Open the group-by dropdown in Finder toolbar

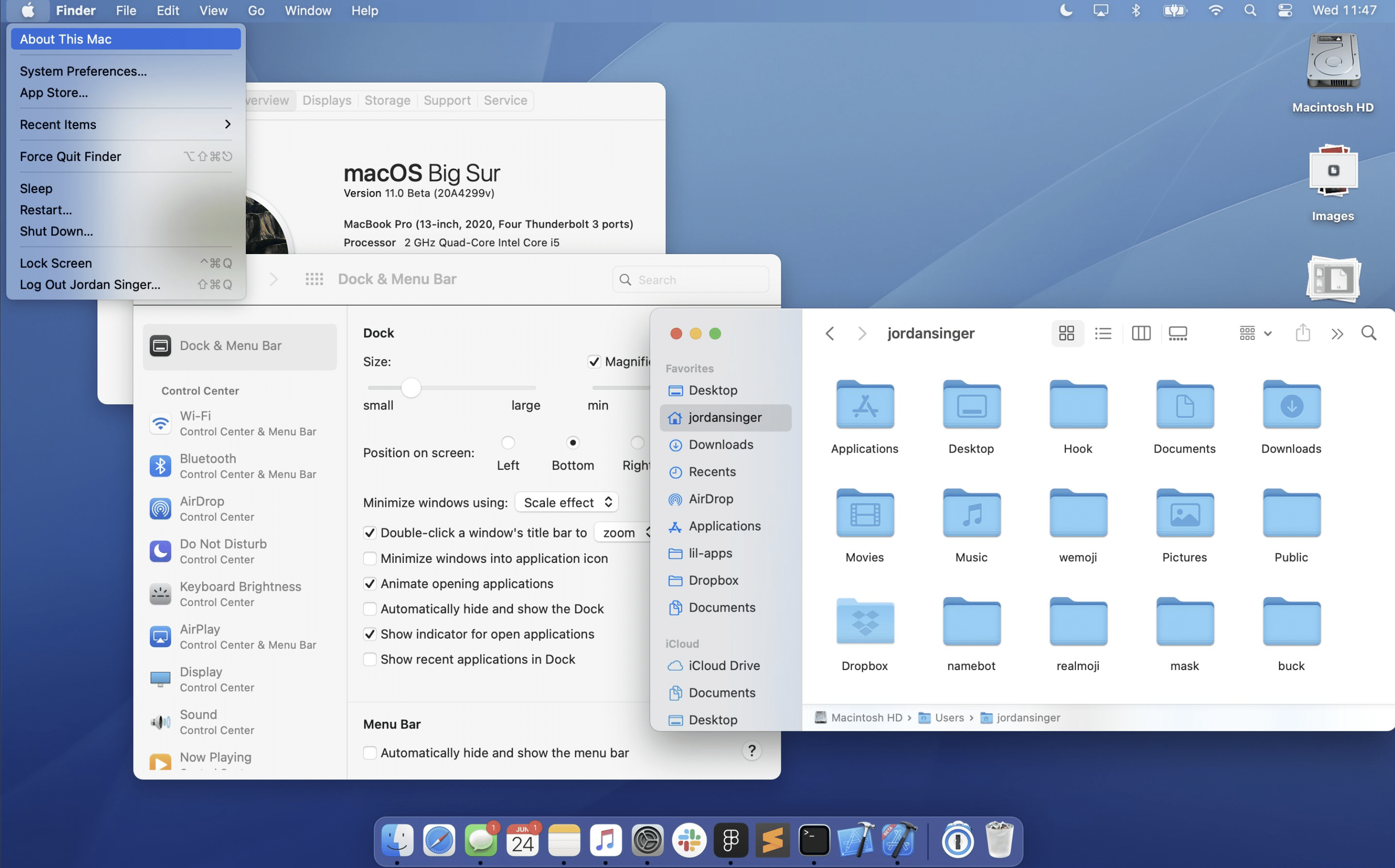(1254, 333)
